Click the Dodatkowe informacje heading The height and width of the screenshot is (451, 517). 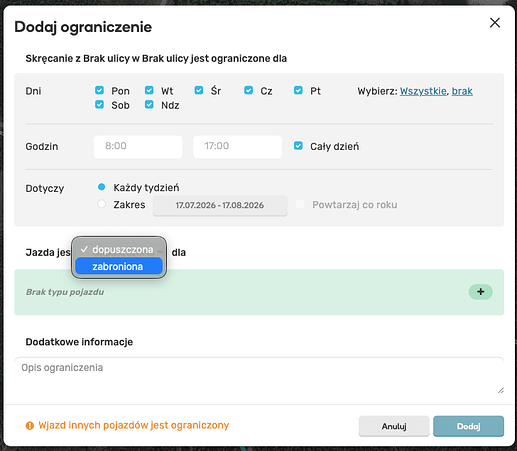pos(79,342)
